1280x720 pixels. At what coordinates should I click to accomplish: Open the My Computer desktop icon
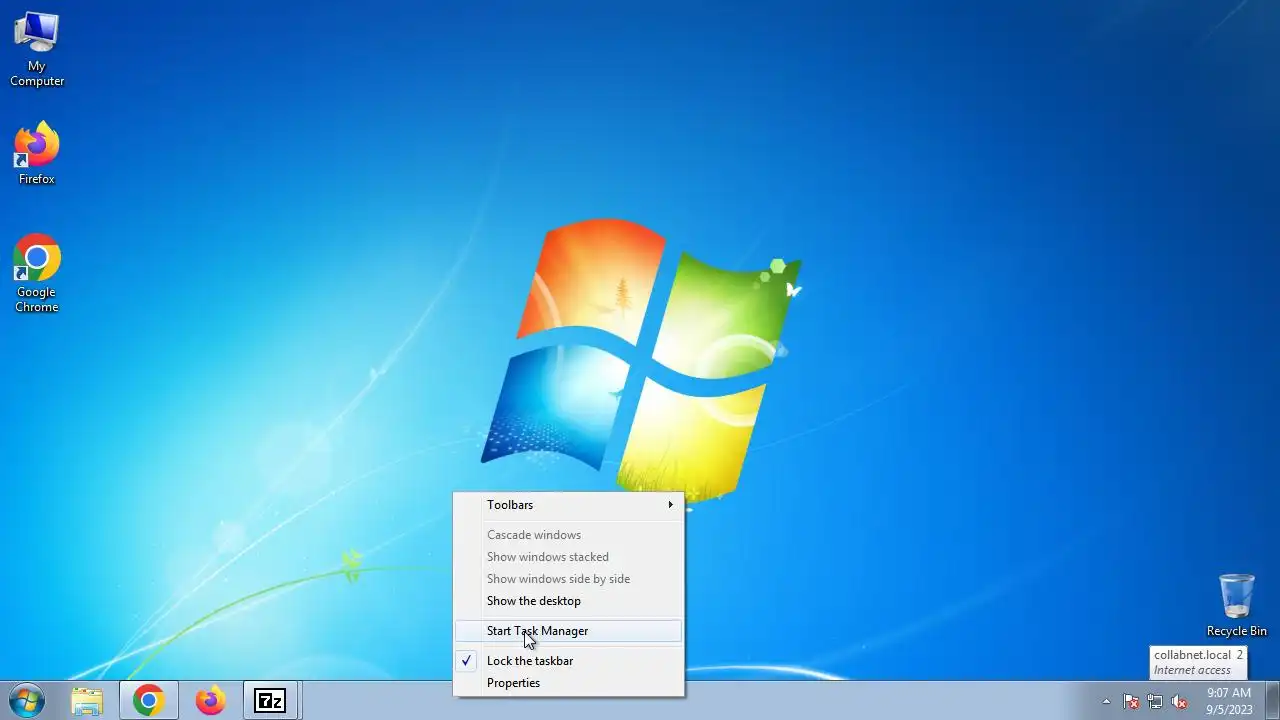37,49
